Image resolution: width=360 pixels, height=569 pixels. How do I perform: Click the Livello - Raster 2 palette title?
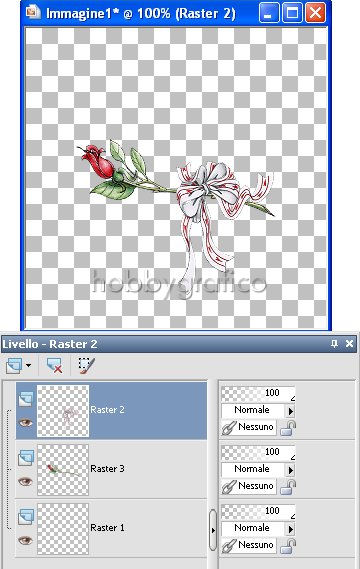click(50, 344)
